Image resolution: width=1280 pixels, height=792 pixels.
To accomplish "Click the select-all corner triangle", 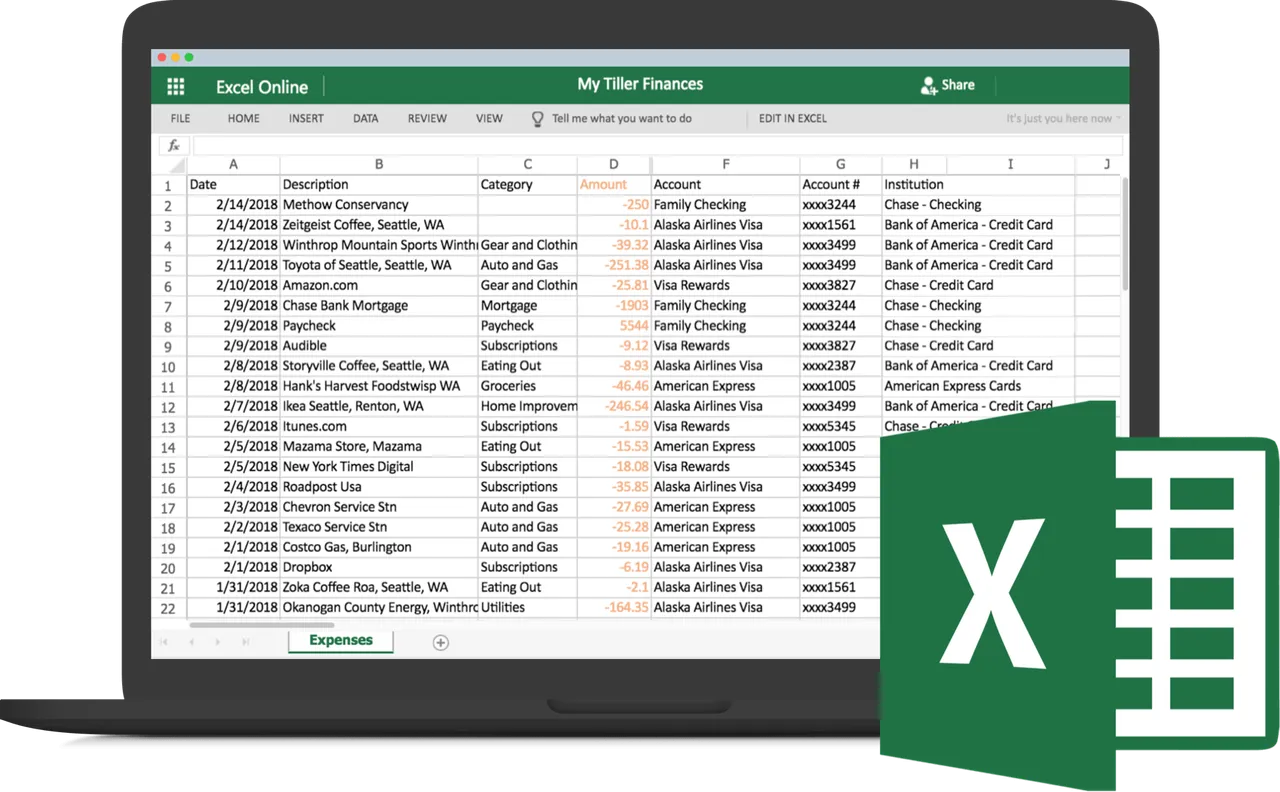I will tap(177, 165).
